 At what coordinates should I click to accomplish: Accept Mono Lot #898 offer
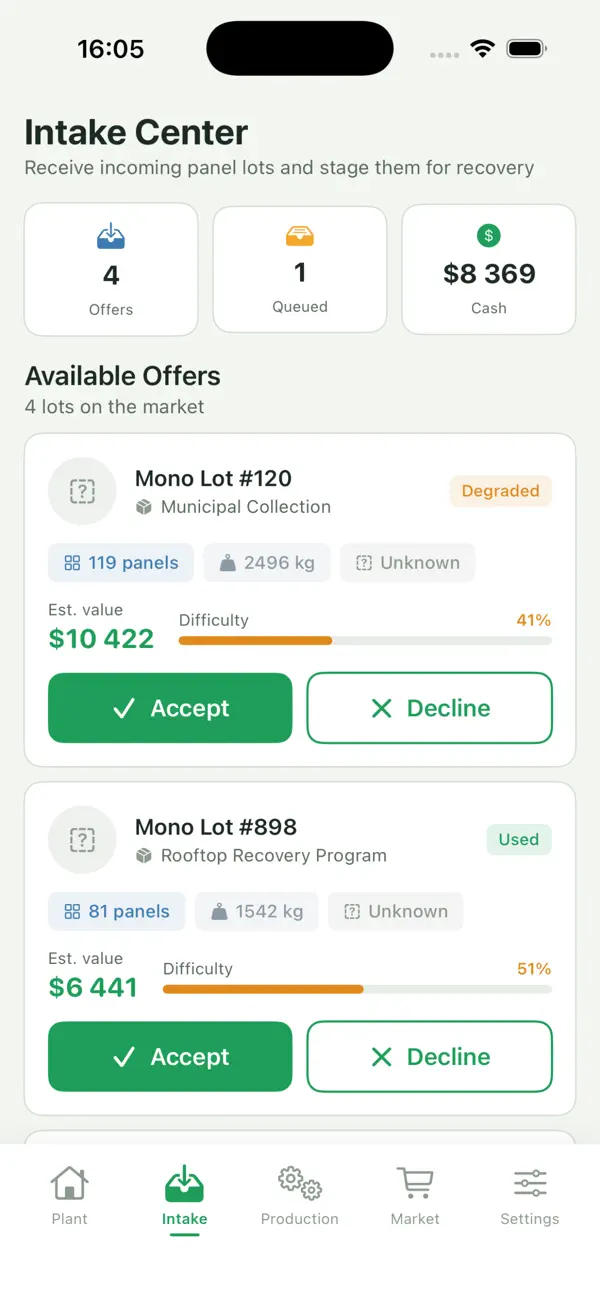click(x=170, y=1057)
